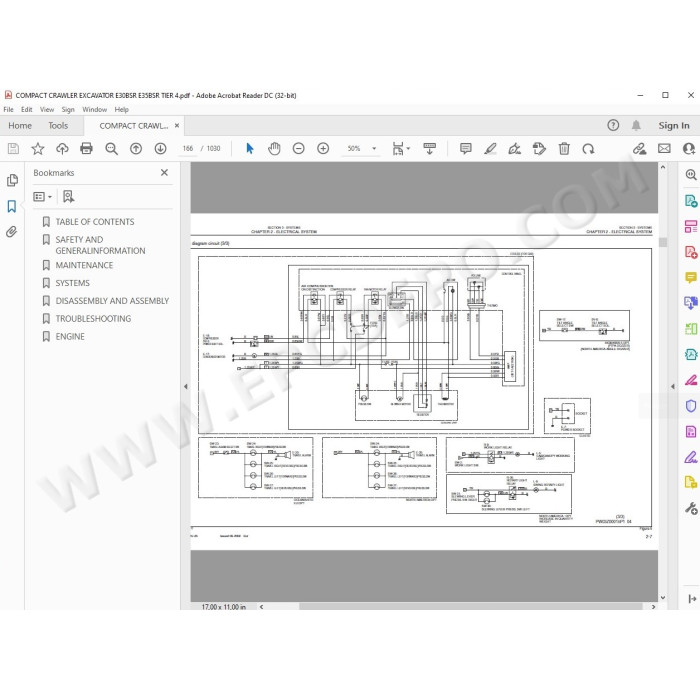The width and height of the screenshot is (700, 700).
Task: Open the sign document tool
Action: point(514,148)
